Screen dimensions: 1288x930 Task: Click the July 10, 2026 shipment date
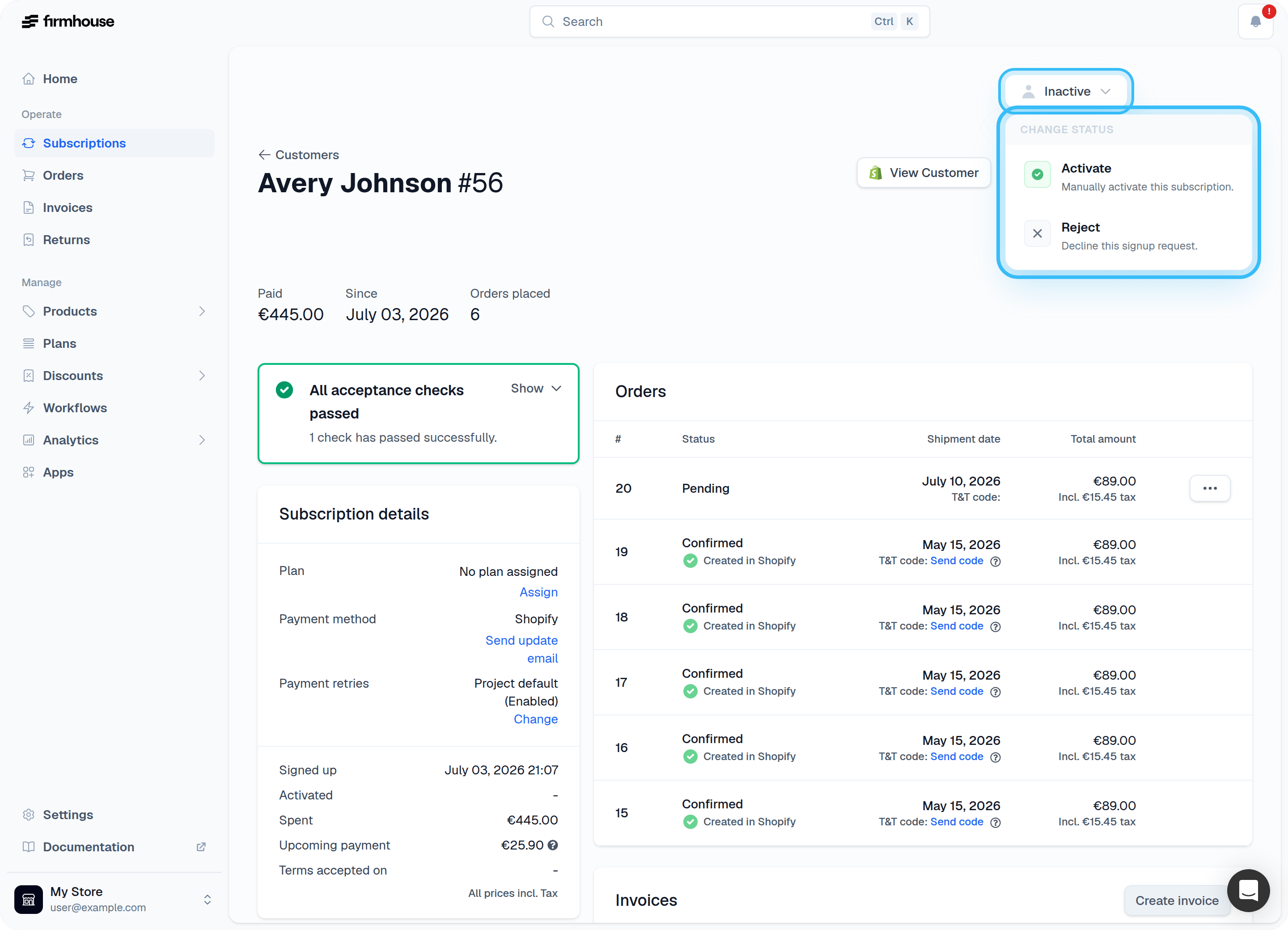point(961,482)
